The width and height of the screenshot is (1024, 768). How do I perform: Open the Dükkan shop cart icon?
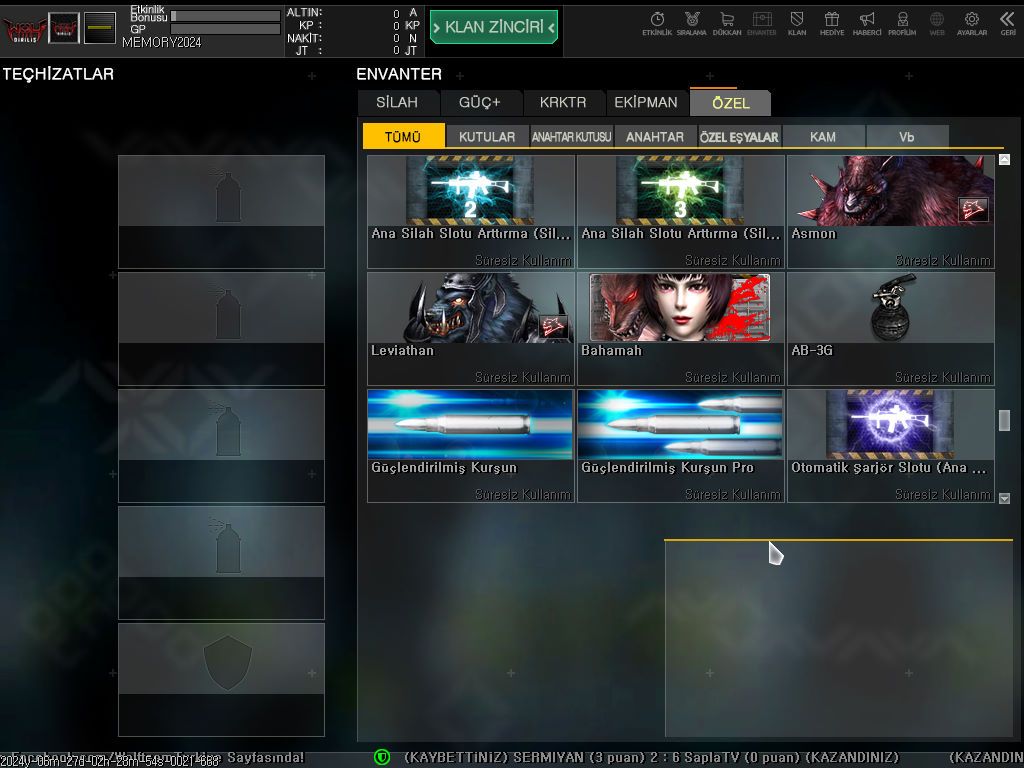[x=727, y=24]
